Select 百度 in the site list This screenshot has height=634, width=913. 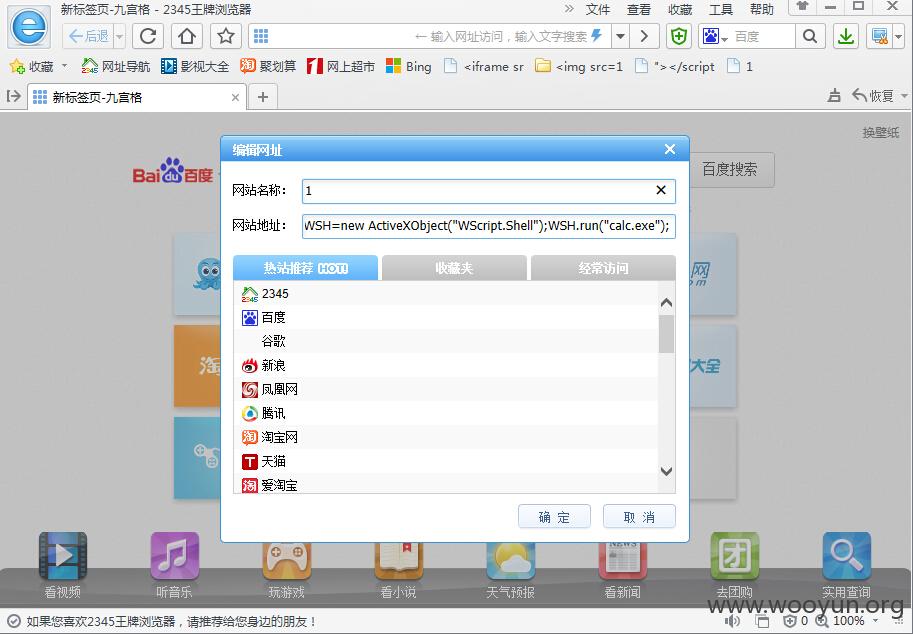click(x=445, y=318)
